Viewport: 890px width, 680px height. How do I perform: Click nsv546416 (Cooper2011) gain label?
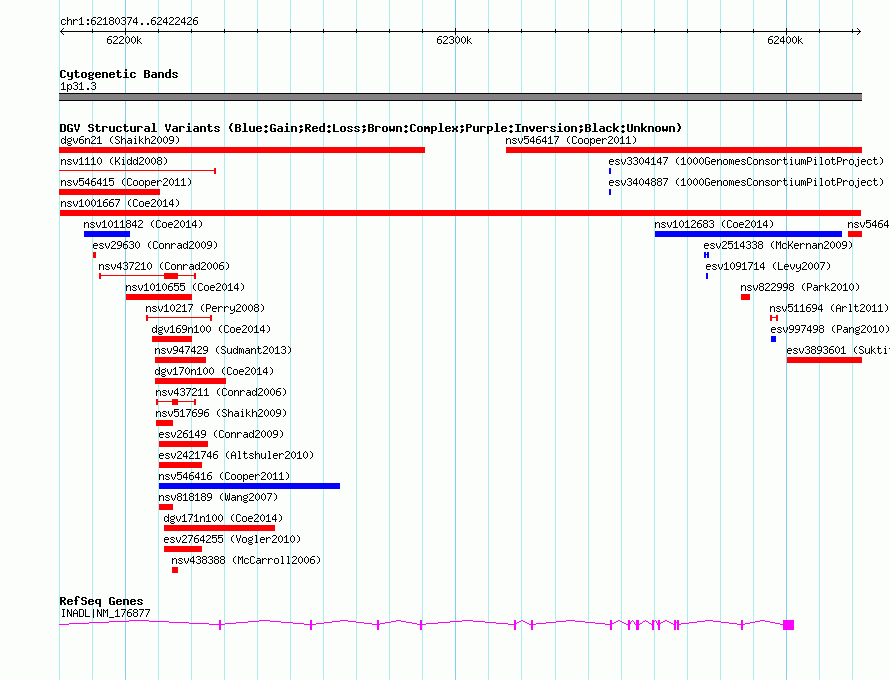point(224,476)
